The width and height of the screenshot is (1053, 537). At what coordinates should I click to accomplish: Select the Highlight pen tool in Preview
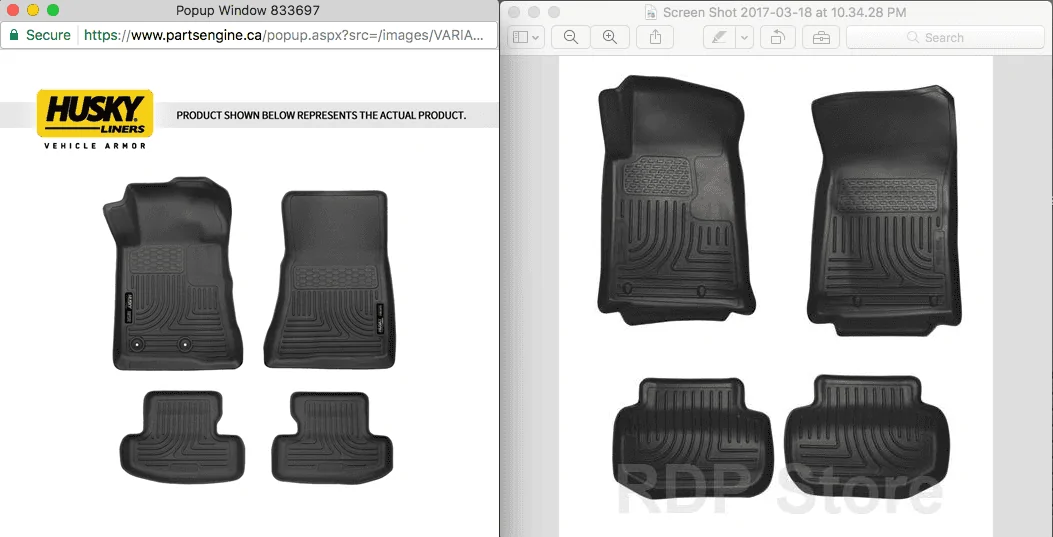coord(719,38)
